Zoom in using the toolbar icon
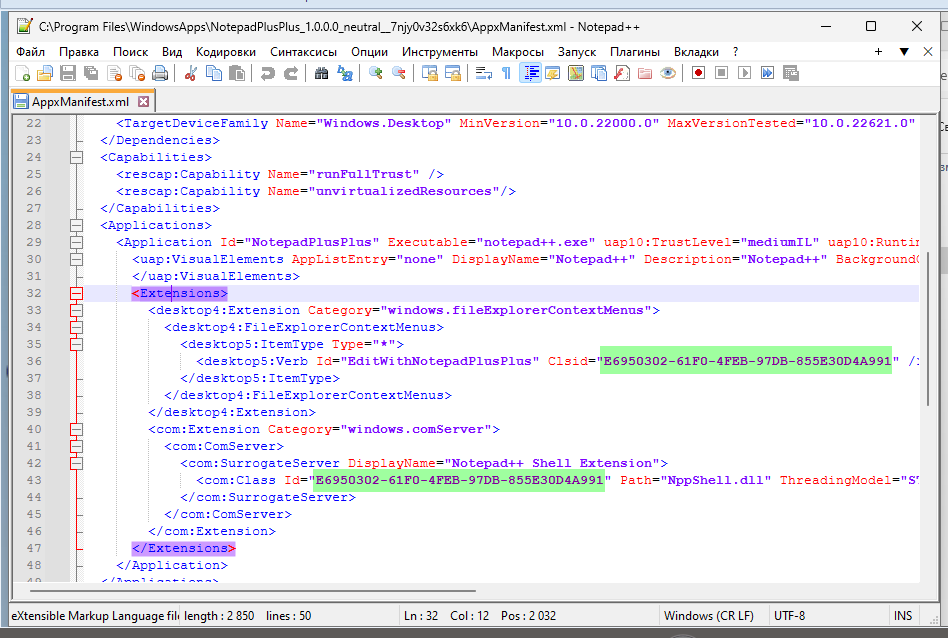Image resolution: width=948 pixels, height=638 pixels. [375, 74]
